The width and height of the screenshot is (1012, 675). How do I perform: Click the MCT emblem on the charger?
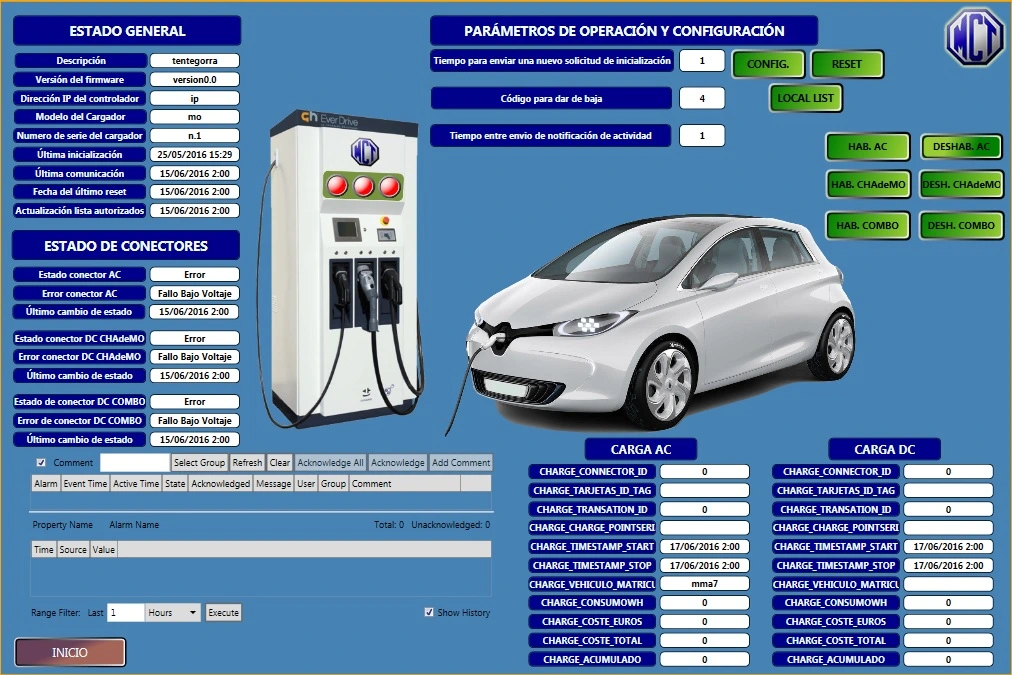click(x=364, y=151)
